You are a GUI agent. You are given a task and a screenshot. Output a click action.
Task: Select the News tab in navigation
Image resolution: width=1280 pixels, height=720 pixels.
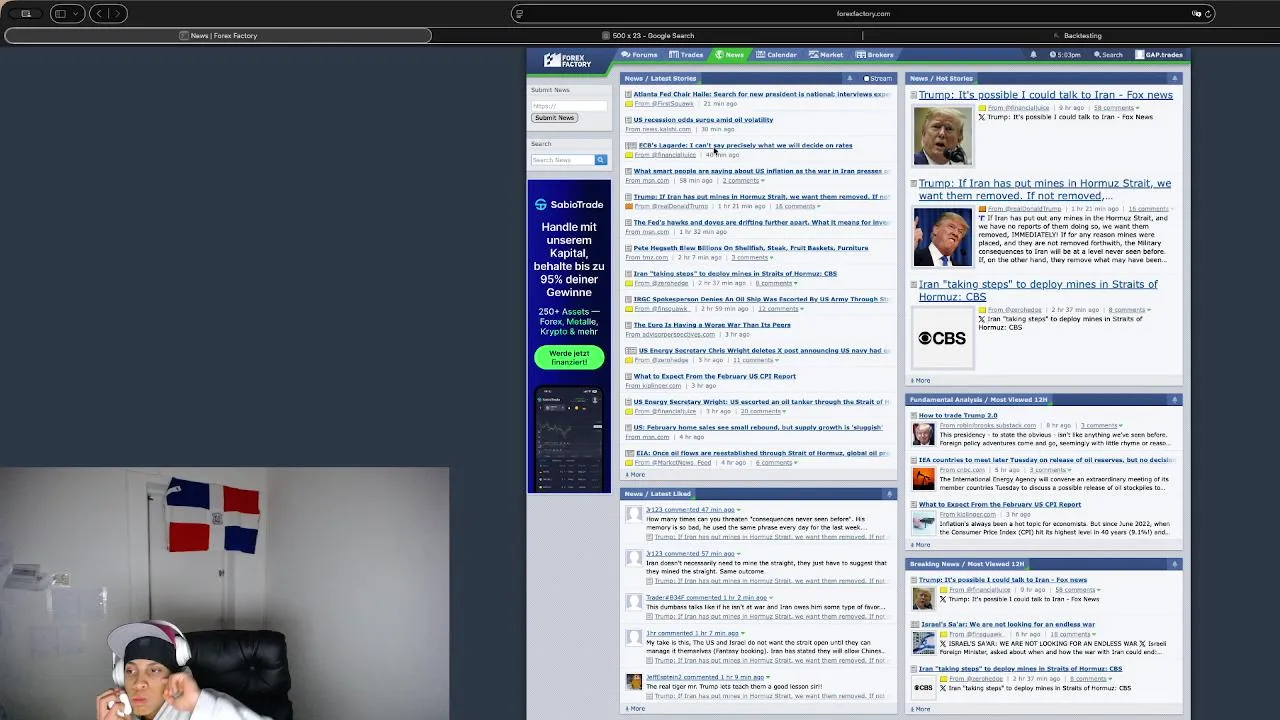[x=729, y=55]
